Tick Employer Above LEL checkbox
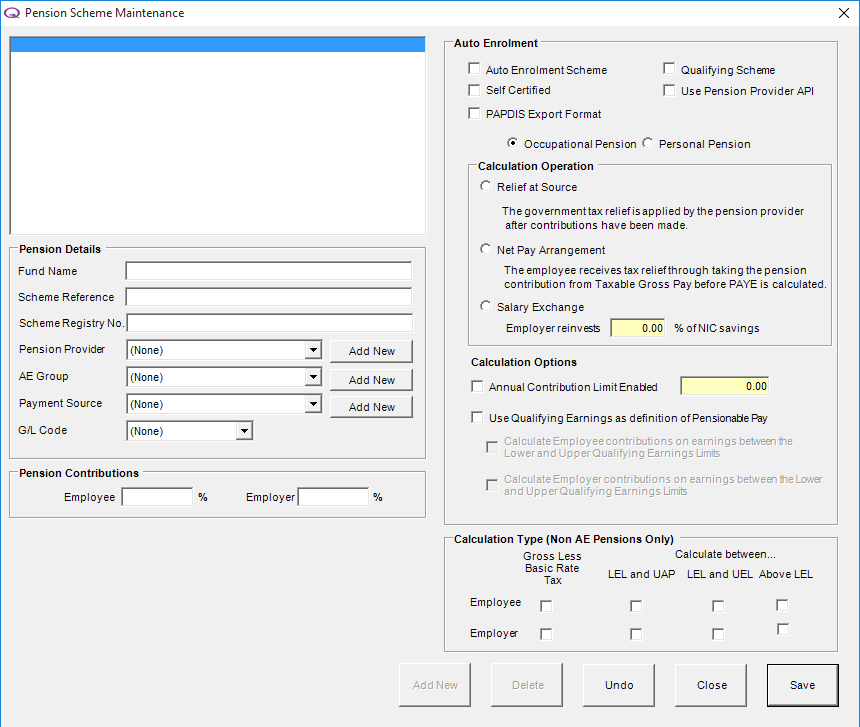The image size is (860, 727). click(783, 629)
